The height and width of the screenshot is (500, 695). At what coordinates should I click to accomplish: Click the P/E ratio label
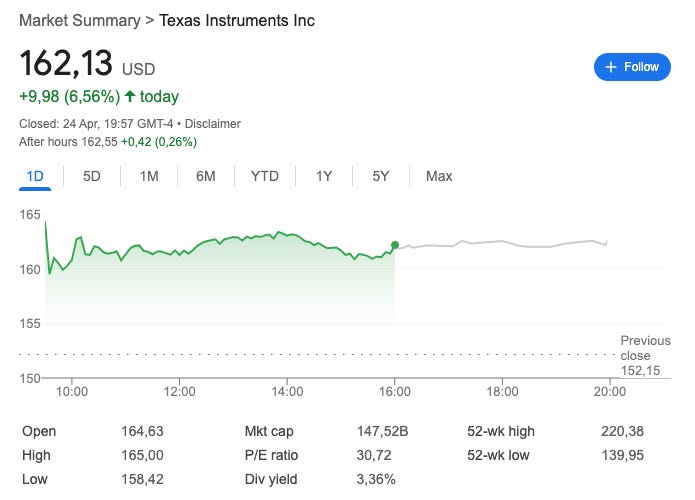coord(271,455)
